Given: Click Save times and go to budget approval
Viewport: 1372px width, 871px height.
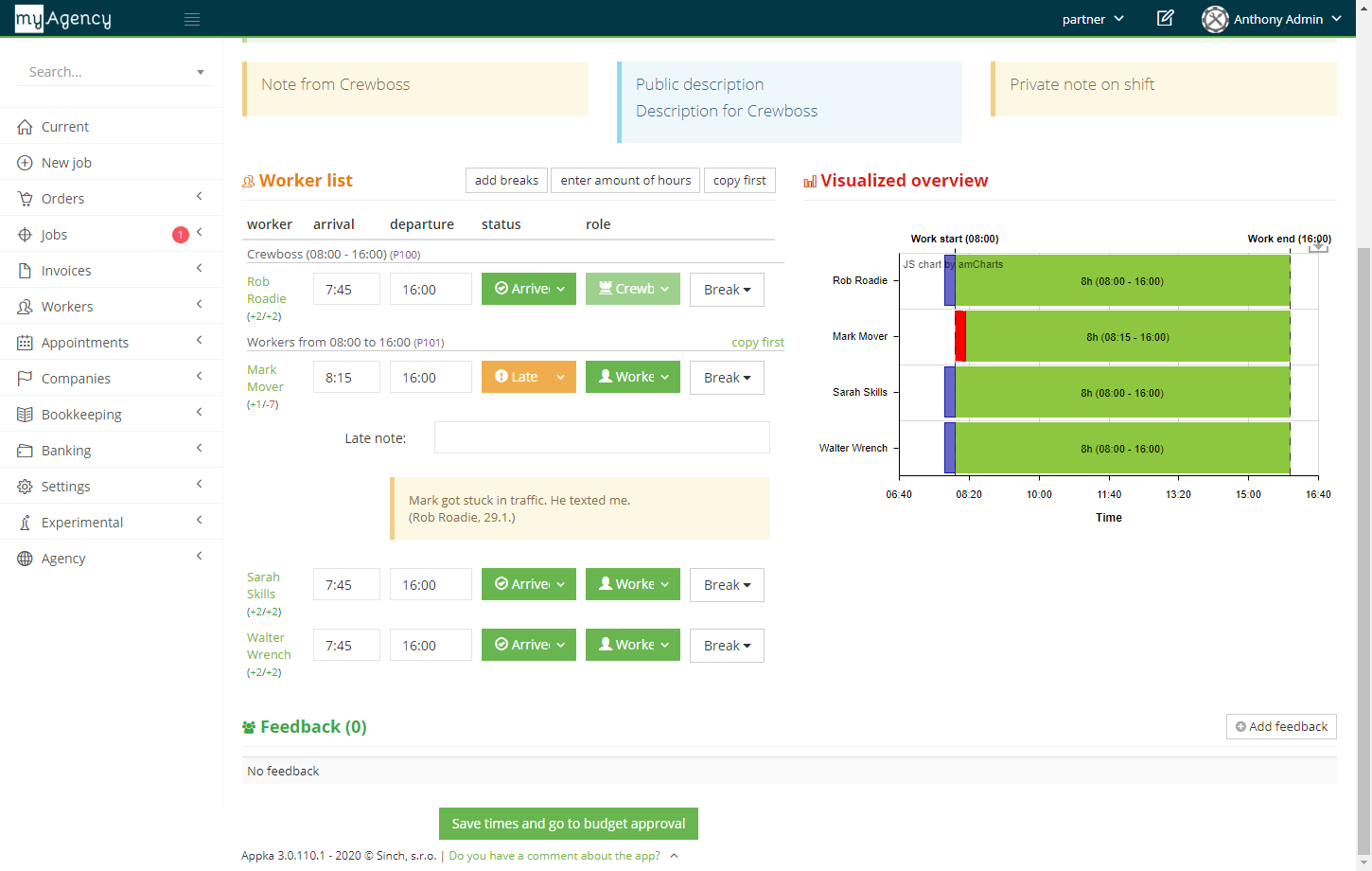Looking at the screenshot, I should (x=569, y=824).
